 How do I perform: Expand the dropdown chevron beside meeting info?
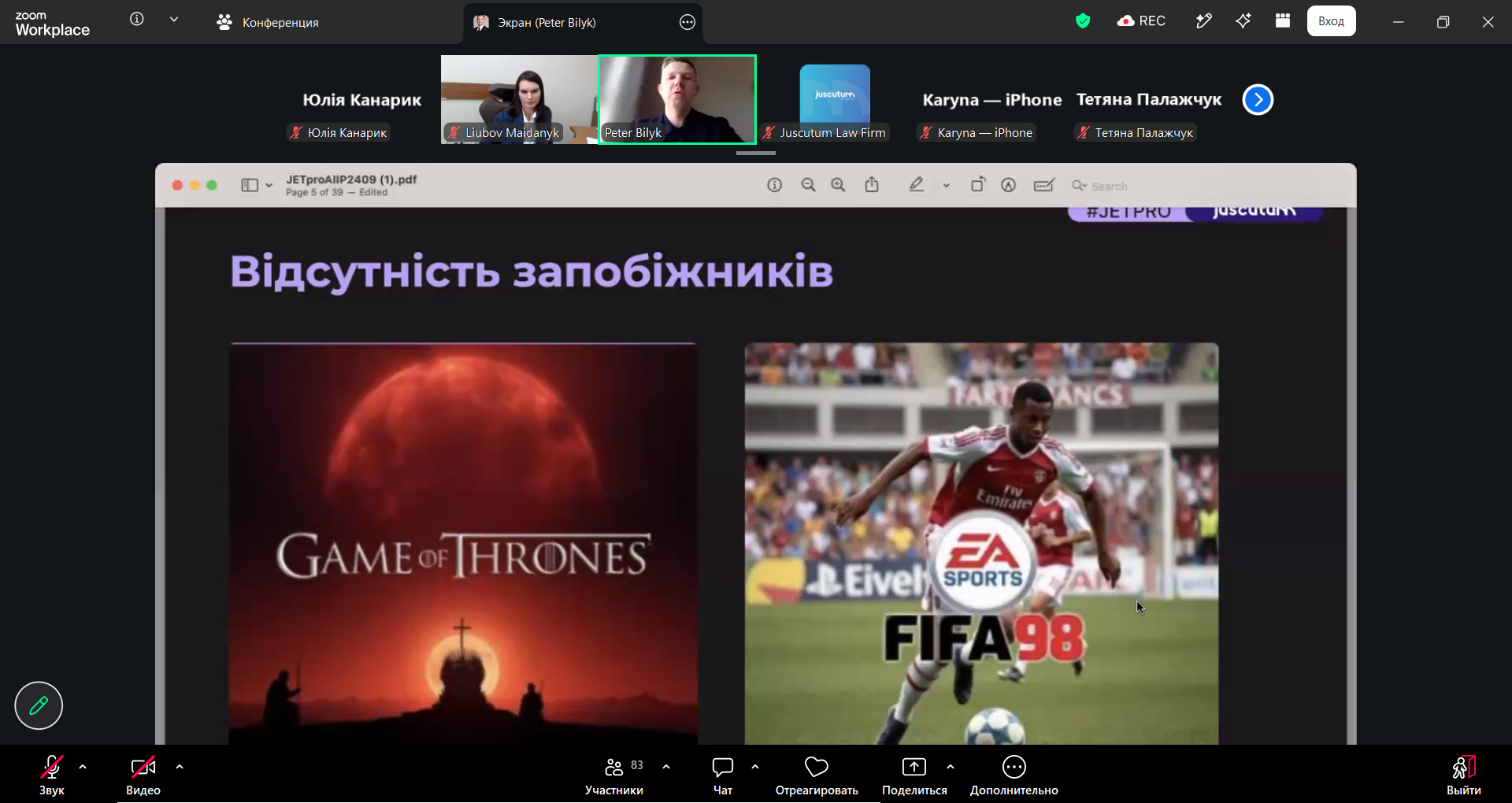[x=174, y=20]
